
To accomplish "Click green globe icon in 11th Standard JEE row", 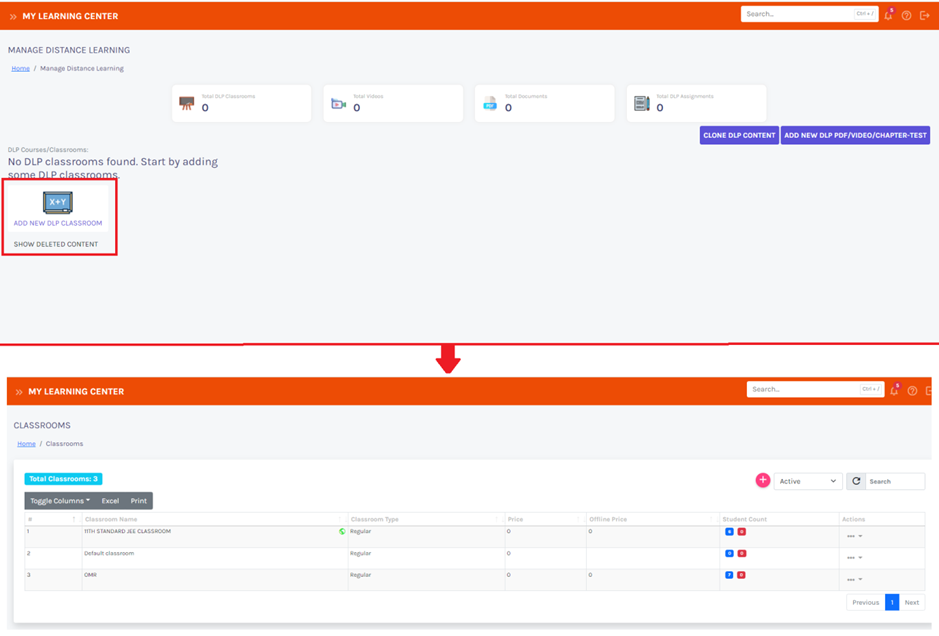I will (342, 532).
